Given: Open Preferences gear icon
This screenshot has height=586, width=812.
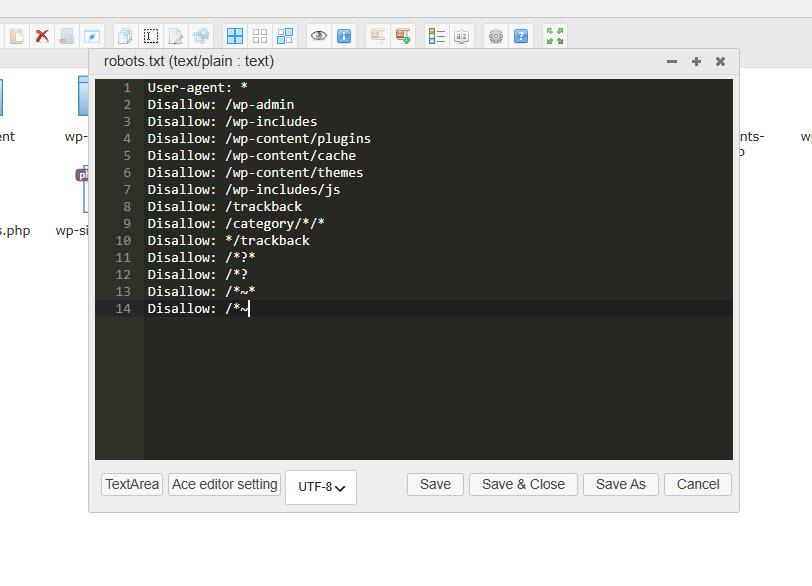Looking at the screenshot, I should [x=496, y=36].
